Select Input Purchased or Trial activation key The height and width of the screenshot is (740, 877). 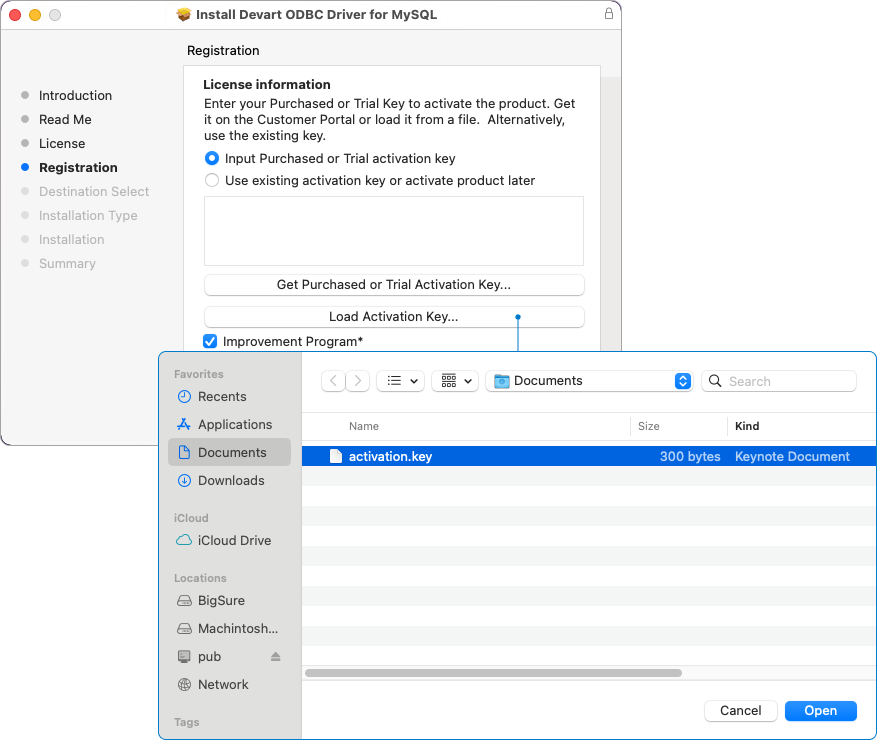coord(211,158)
